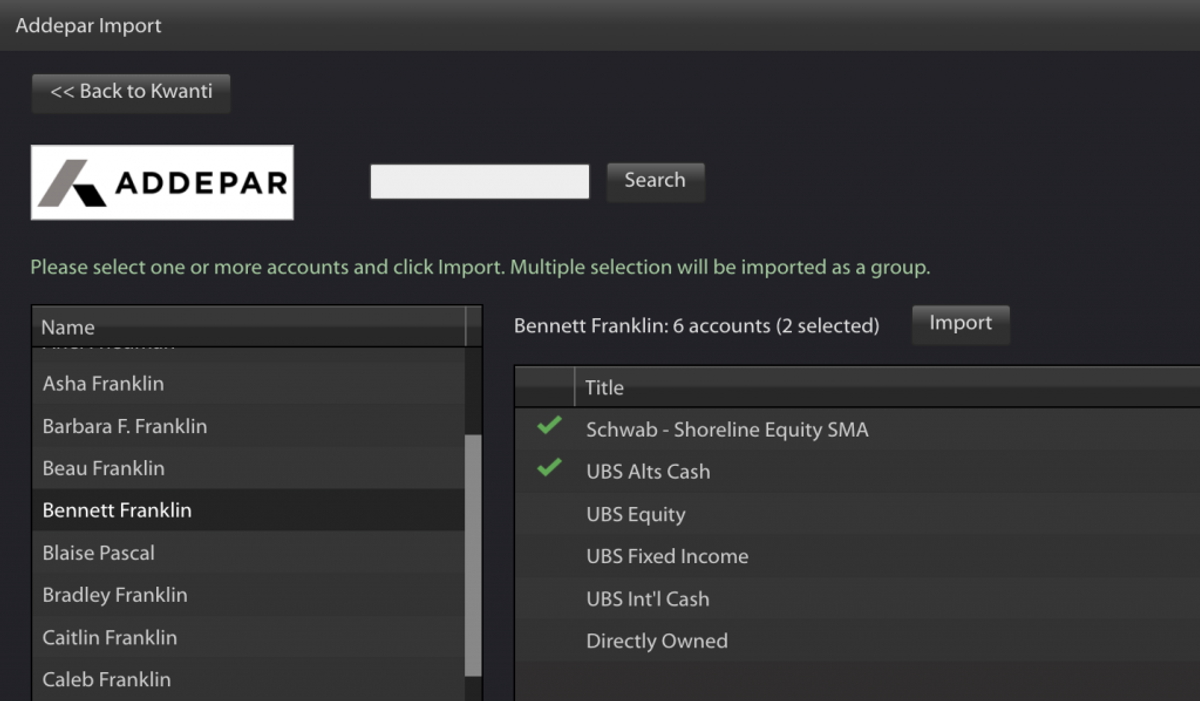Click the Import button
Image resolution: width=1200 pixels, height=701 pixels.
click(960, 324)
